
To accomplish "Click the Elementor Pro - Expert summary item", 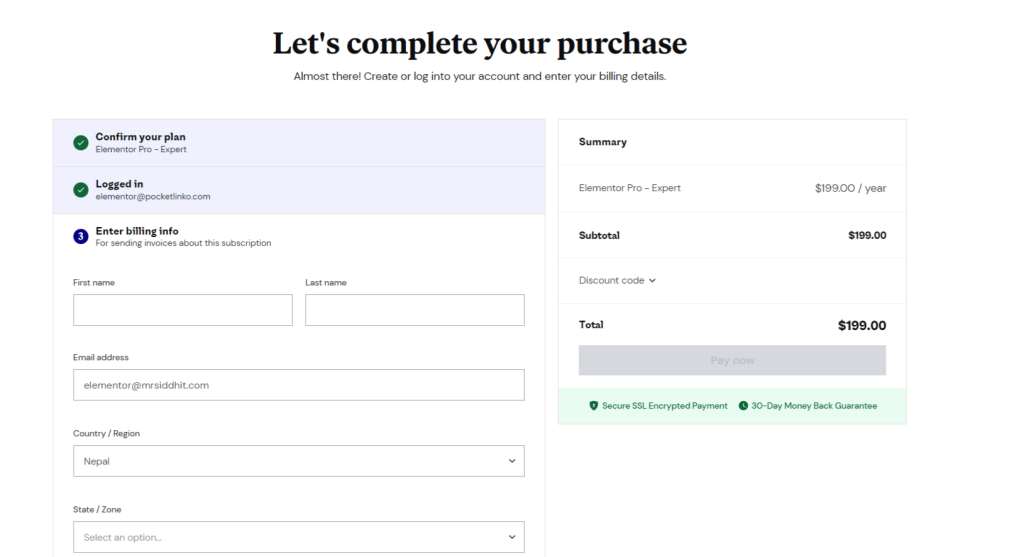I will click(630, 187).
